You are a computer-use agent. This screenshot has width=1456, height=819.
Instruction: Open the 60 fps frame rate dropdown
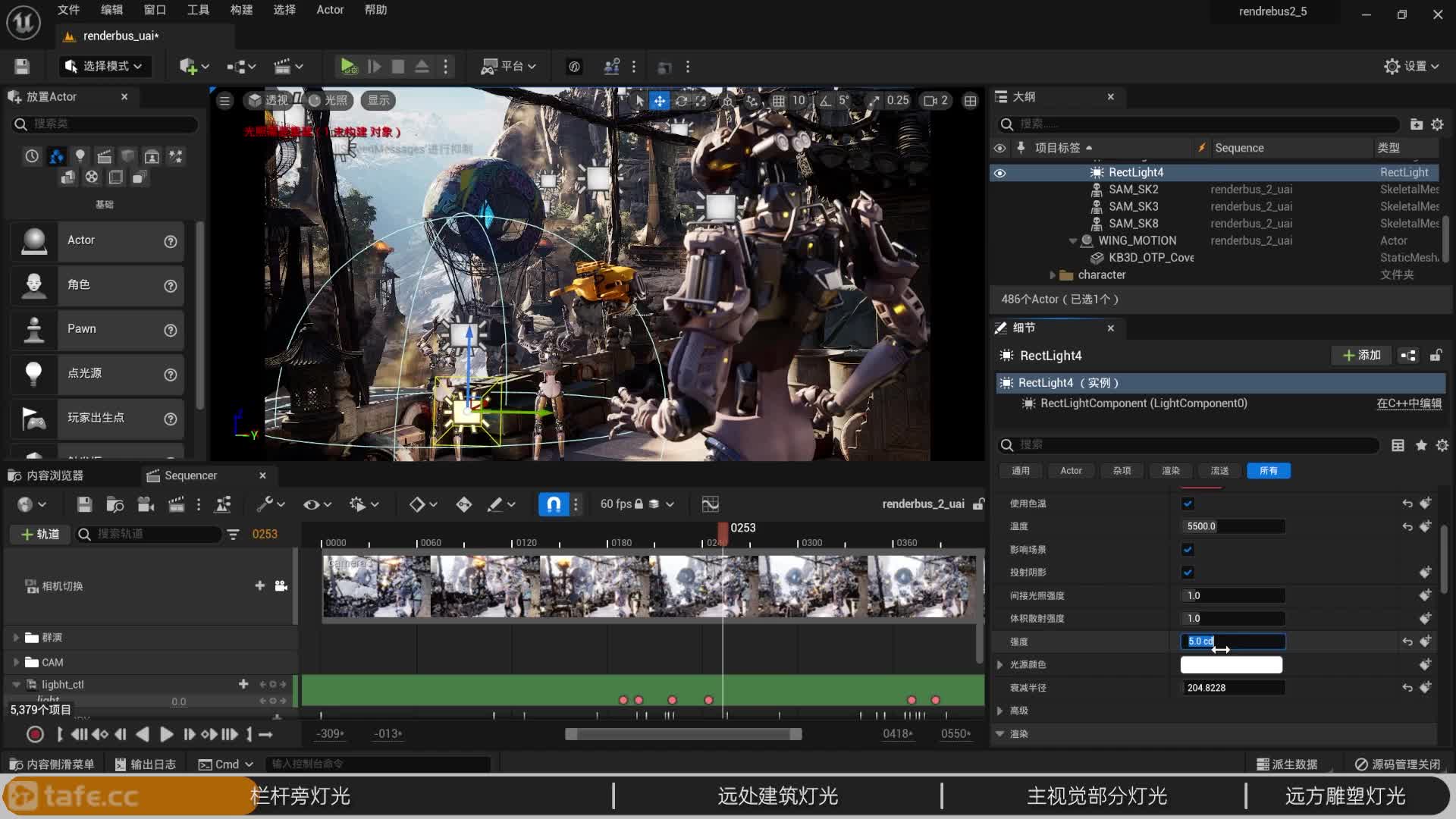[x=636, y=504]
